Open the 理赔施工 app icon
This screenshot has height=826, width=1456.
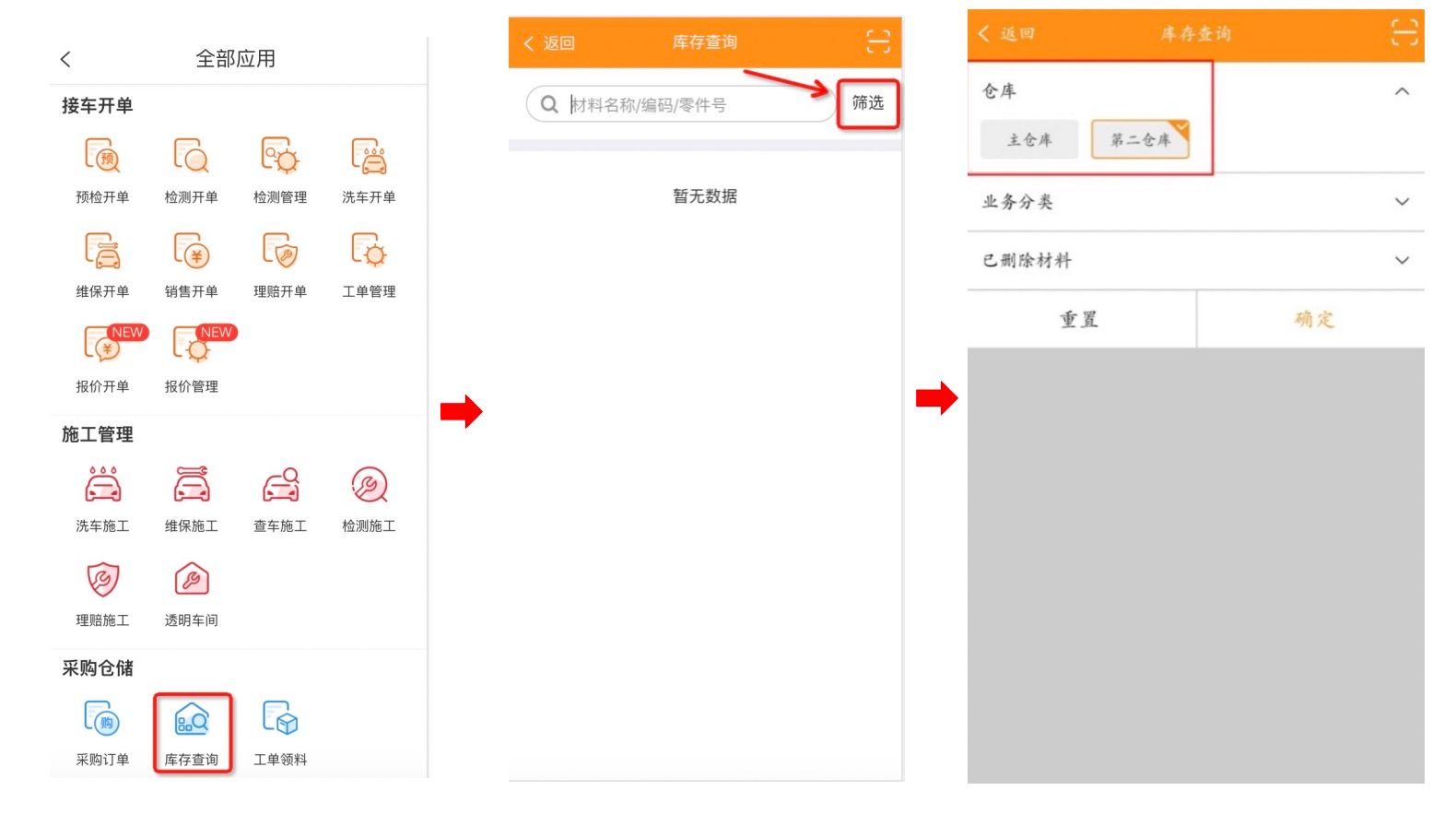coord(102,580)
